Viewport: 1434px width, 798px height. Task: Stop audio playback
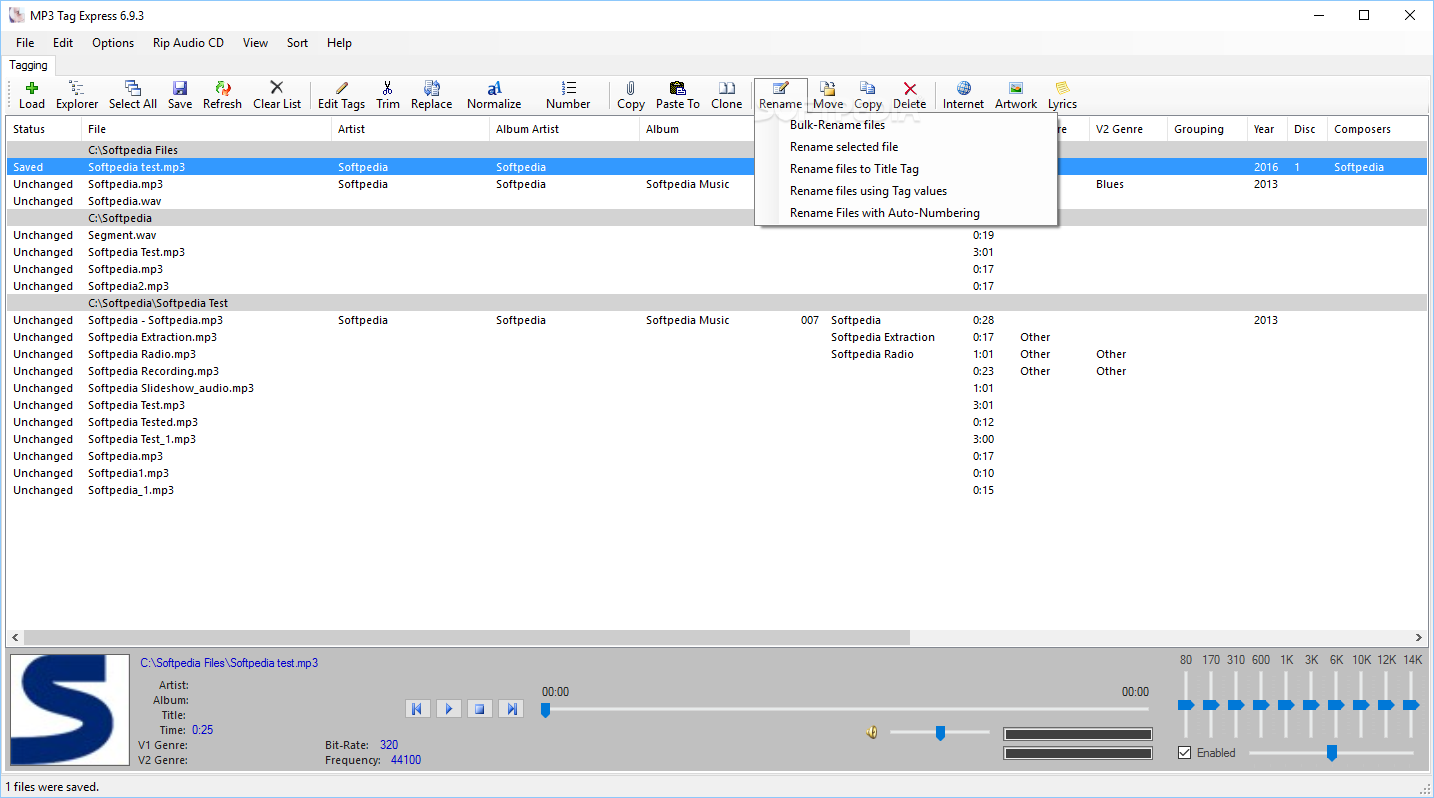click(480, 709)
